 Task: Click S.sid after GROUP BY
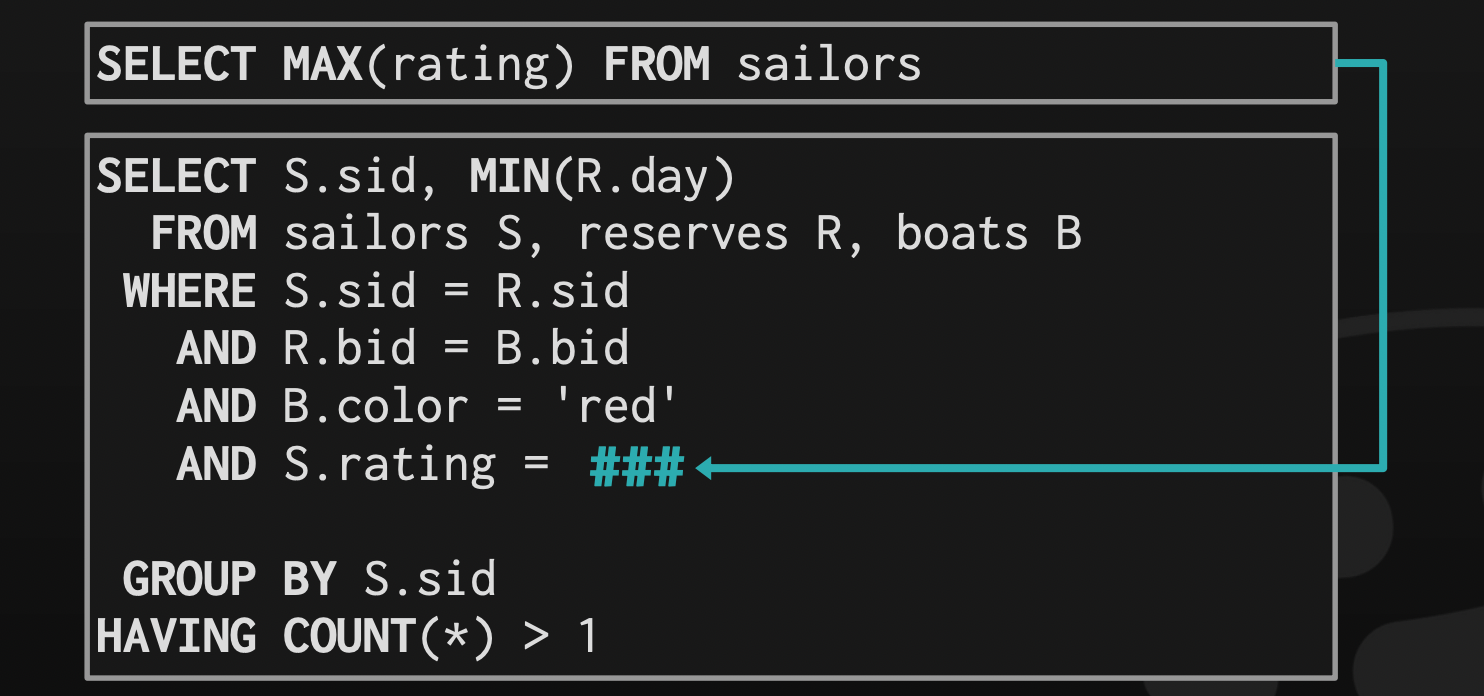click(x=429, y=580)
